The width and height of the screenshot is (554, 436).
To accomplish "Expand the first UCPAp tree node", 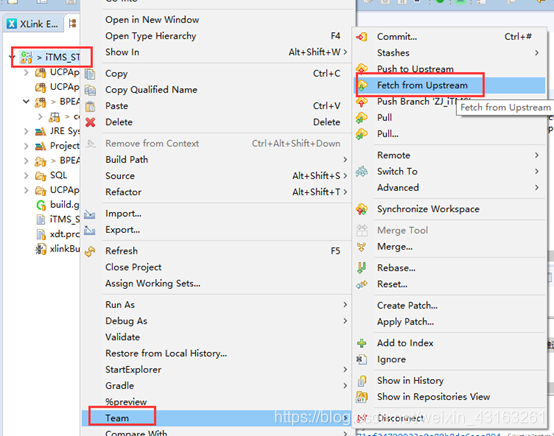I will [x=26, y=72].
